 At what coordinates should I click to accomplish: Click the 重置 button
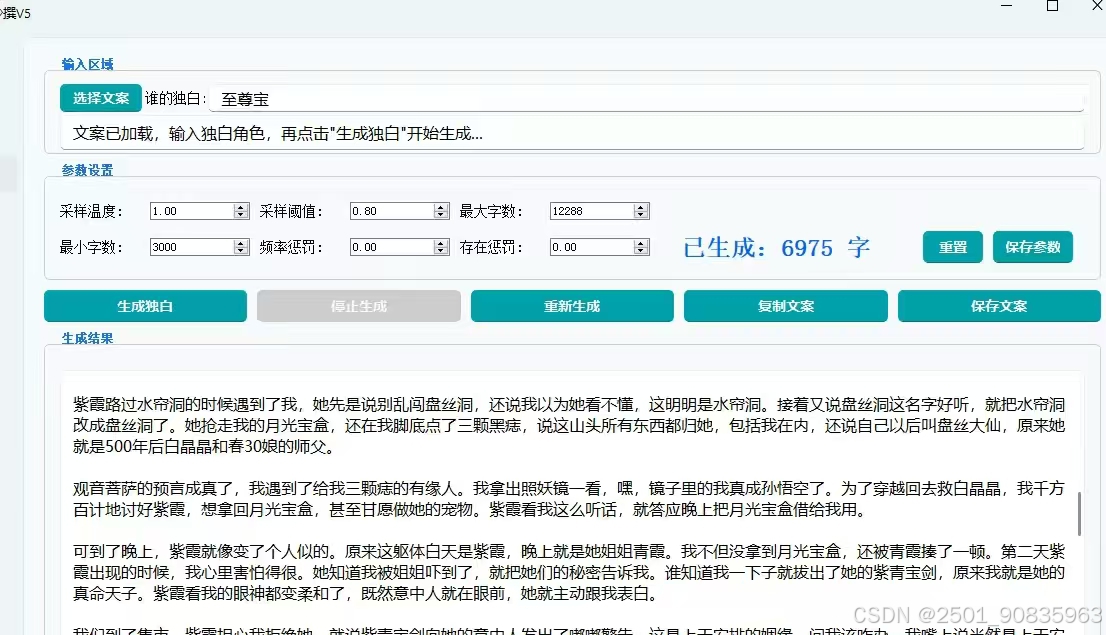pyautogui.click(x=952, y=247)
